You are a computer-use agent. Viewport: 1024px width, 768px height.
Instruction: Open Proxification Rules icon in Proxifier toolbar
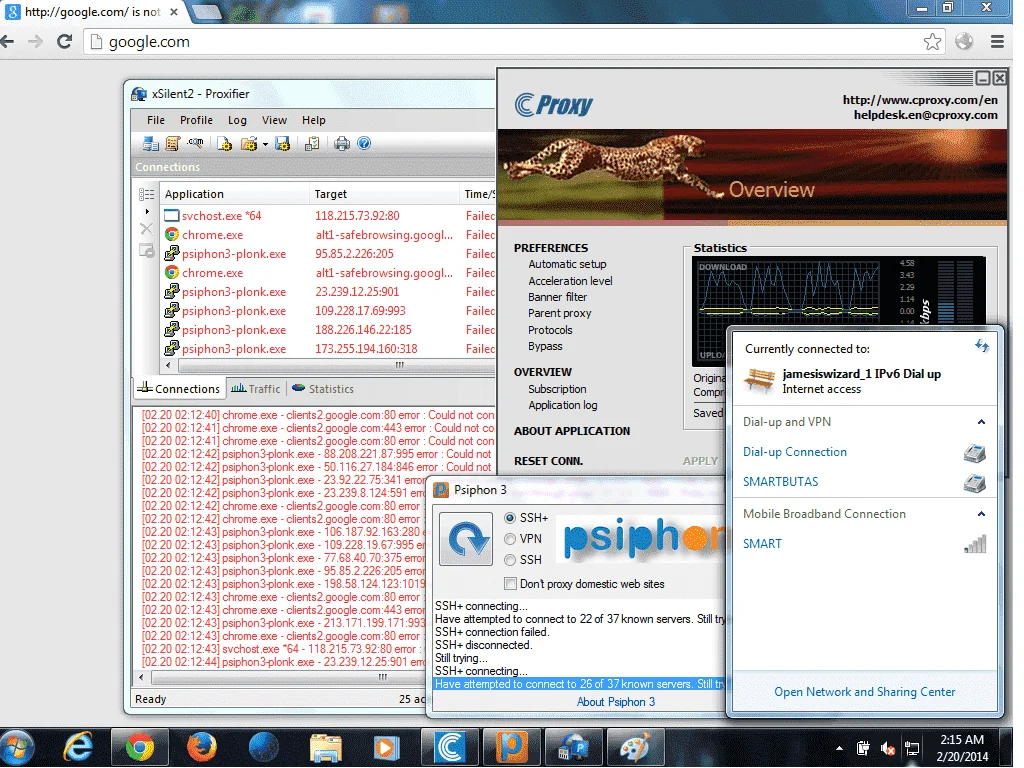[x=172, y=144]
